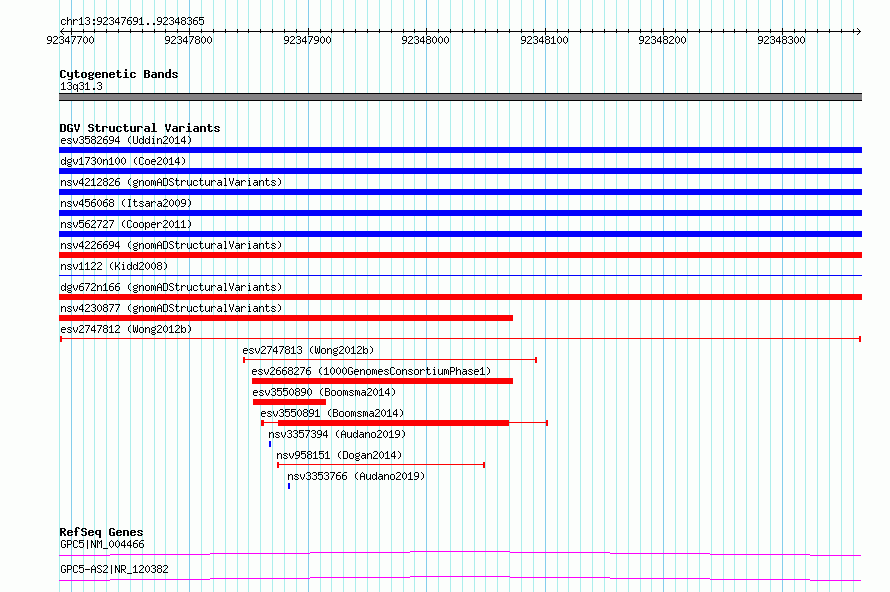The height and width of the screenshot is (592, 890).
Task: Click nsv958151 (Dogan2014) label
Action: point(339,455)
